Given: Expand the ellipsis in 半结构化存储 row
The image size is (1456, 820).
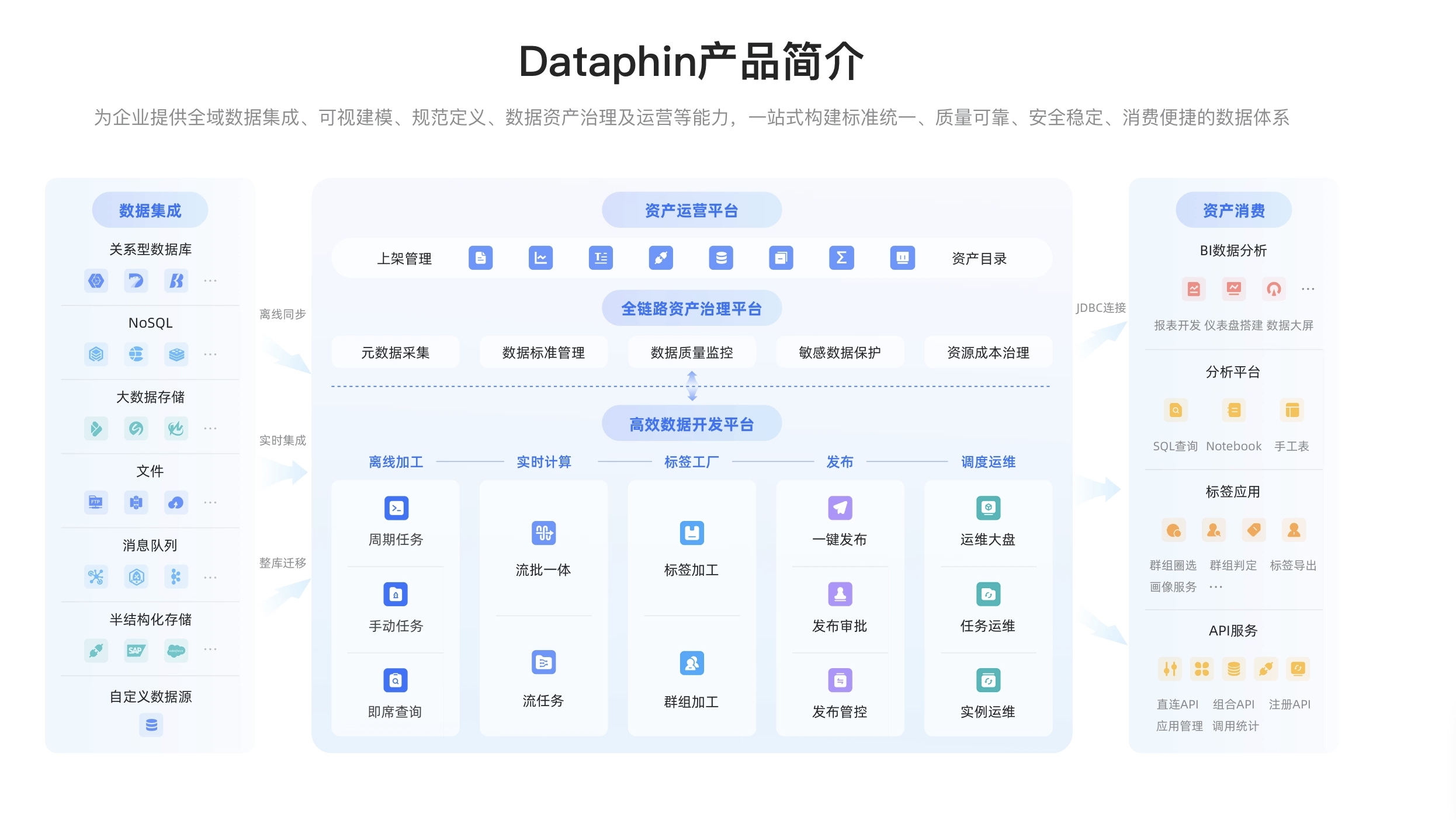Looking at the screenshot, I should (210, 649).
